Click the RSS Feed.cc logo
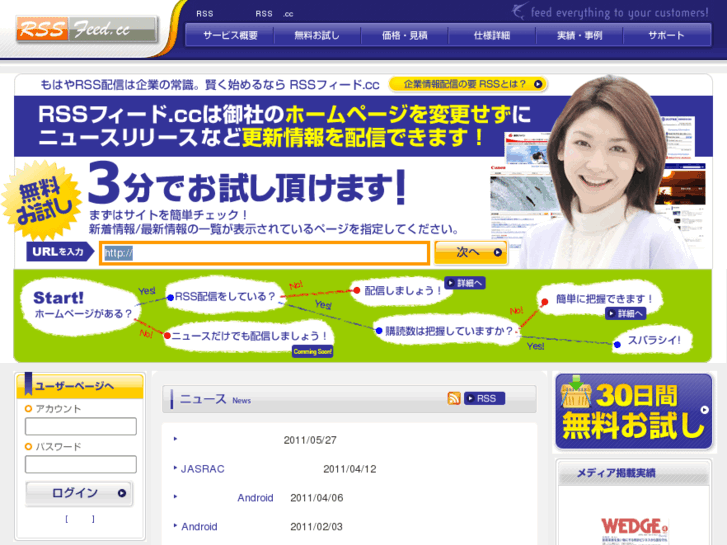 pyautogui.click(x=87, y=29)
